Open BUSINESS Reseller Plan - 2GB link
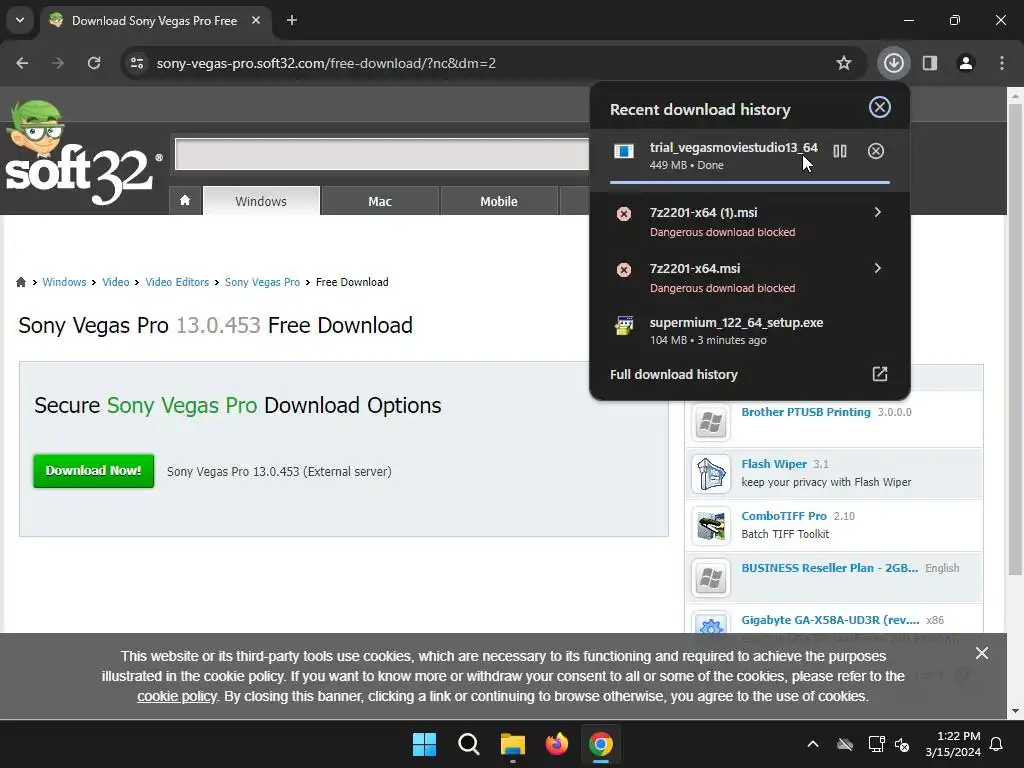Screen dimensions: 1024x768 (829, 568)
